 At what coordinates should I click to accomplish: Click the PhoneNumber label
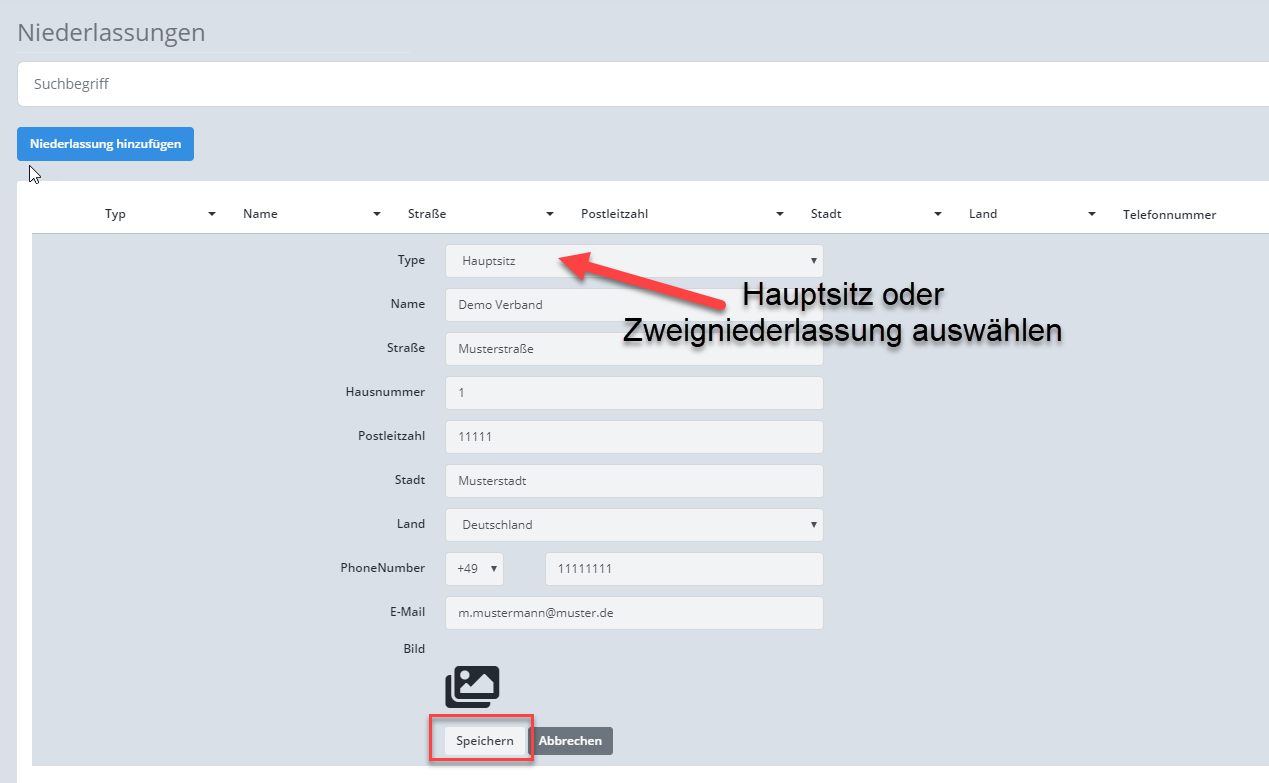[383, 568]
